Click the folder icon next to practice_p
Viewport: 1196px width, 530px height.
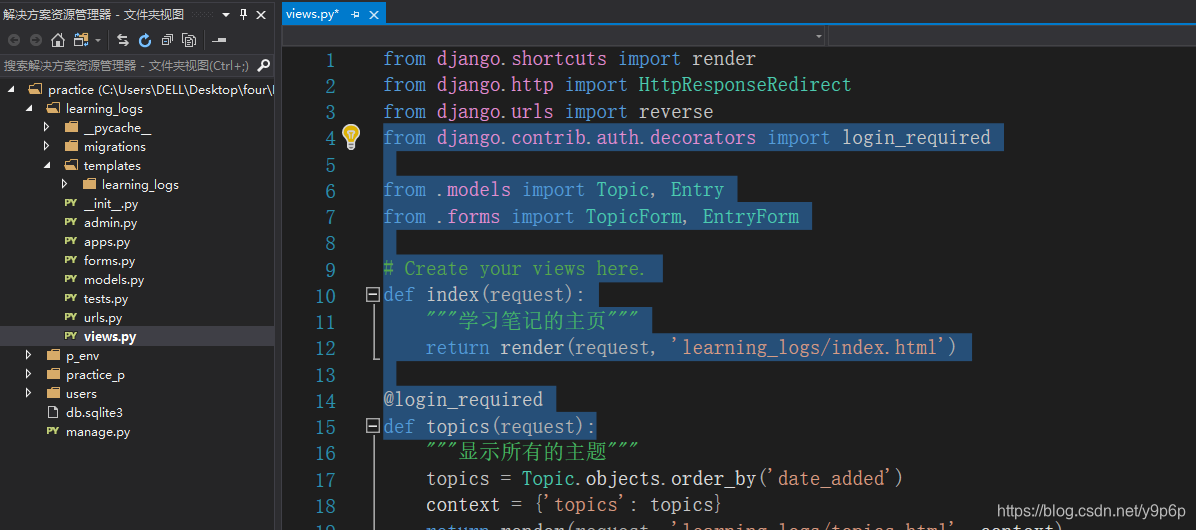(x=53, y=374)
